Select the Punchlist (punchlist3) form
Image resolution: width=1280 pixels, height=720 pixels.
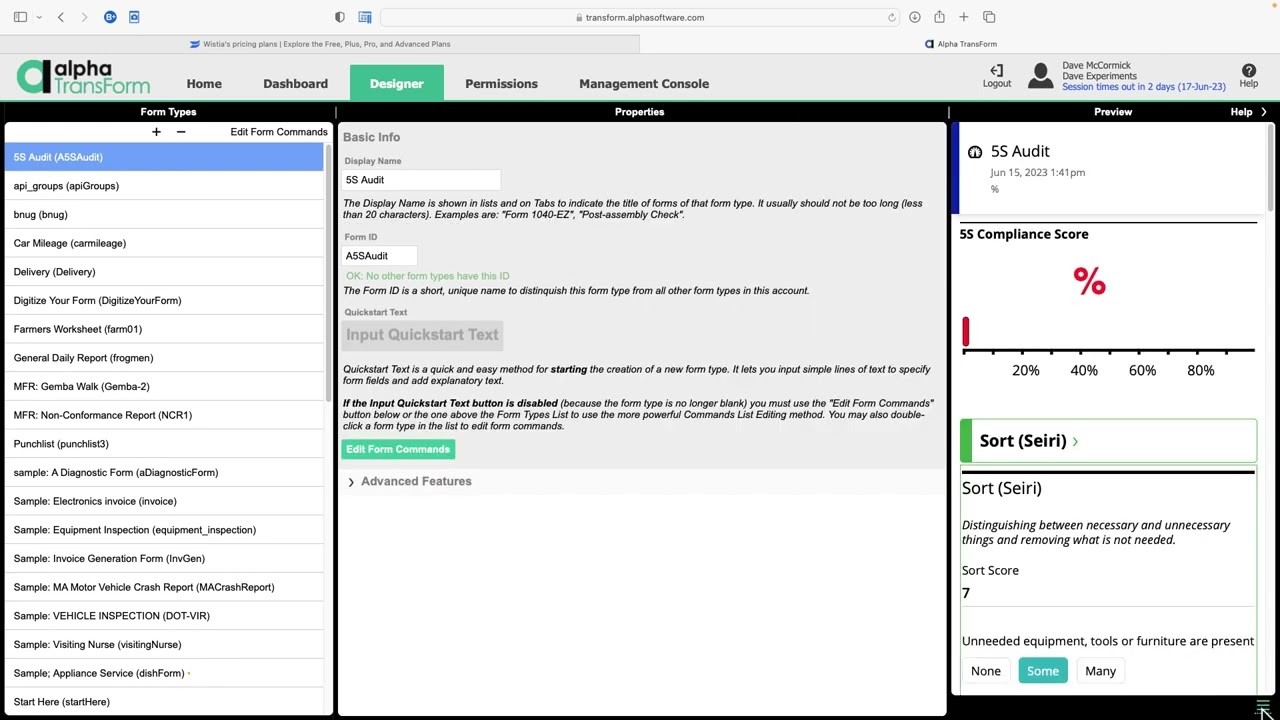164,444
